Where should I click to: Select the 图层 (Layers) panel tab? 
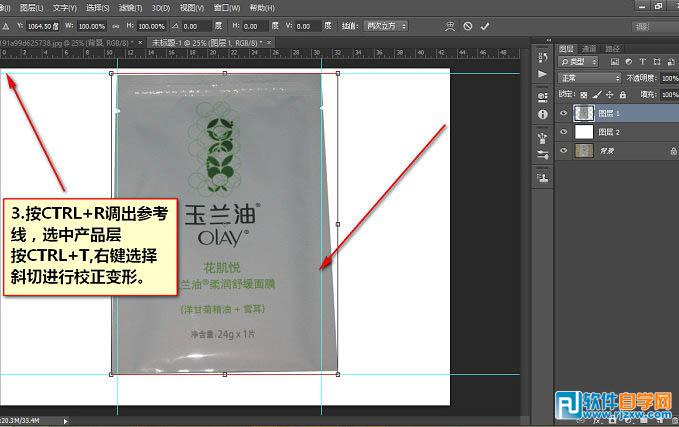point(566,49)
